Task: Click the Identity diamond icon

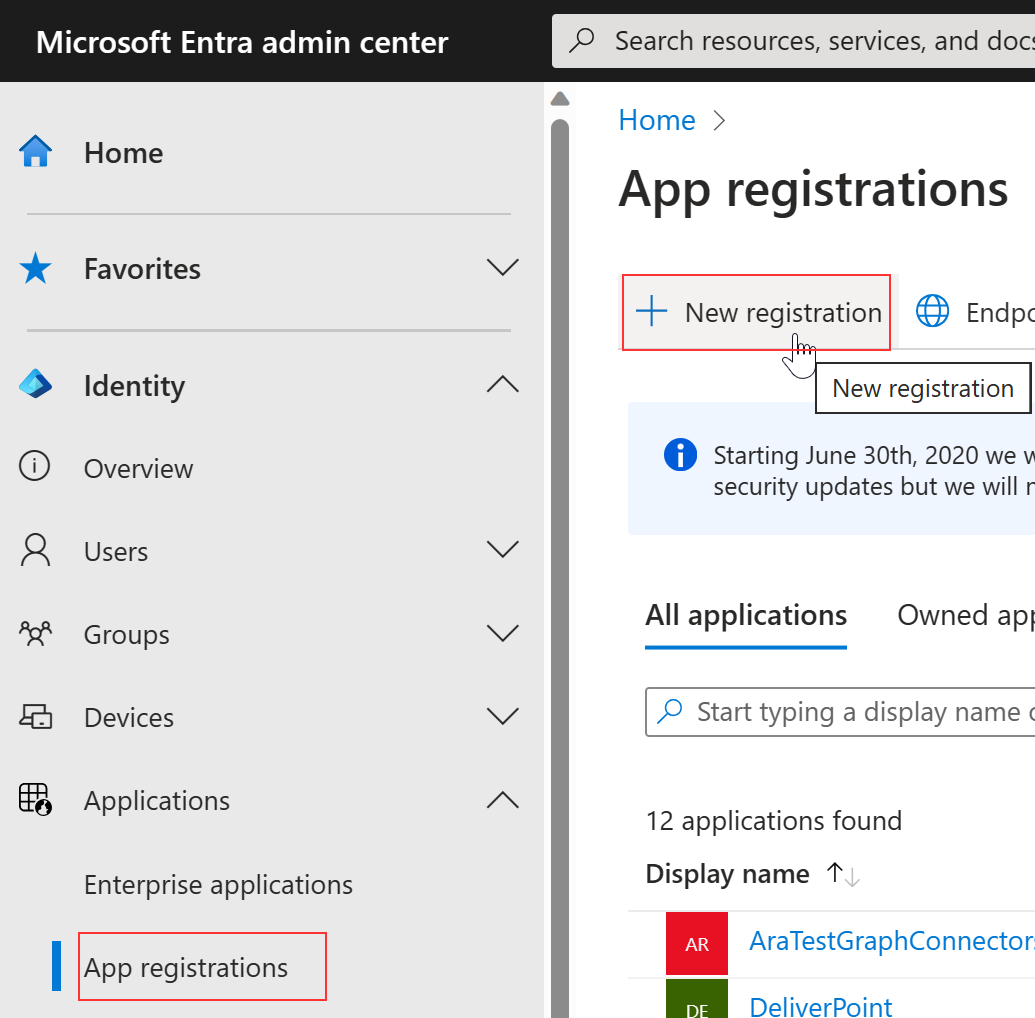Action: (38, 385)
